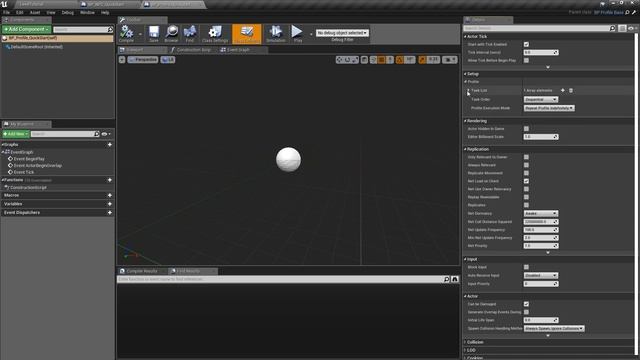The height and width of the screenshot is (360, 640).
Task: Open Profile Execution Mode dropdown
Action: tap(549, 108)
